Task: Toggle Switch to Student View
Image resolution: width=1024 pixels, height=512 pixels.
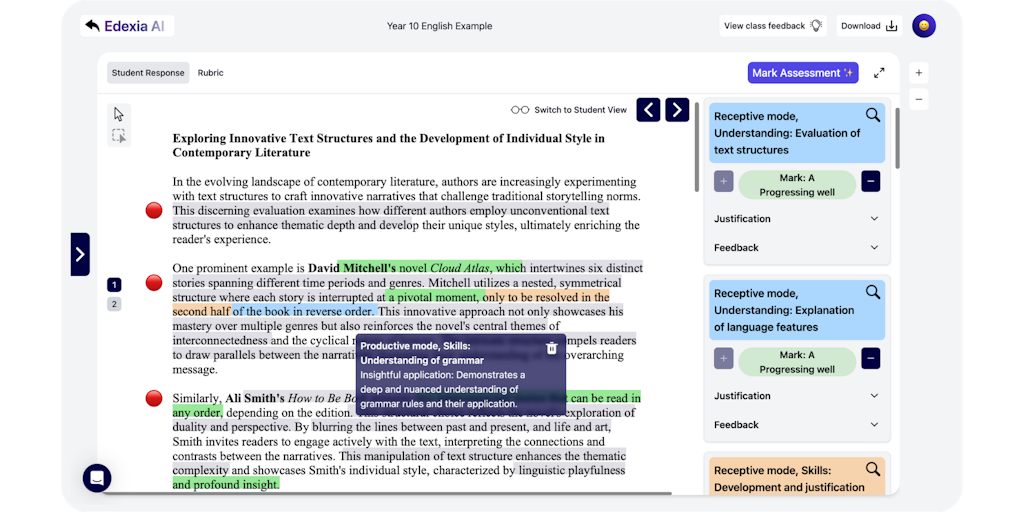Action: (x=568, y=110)
